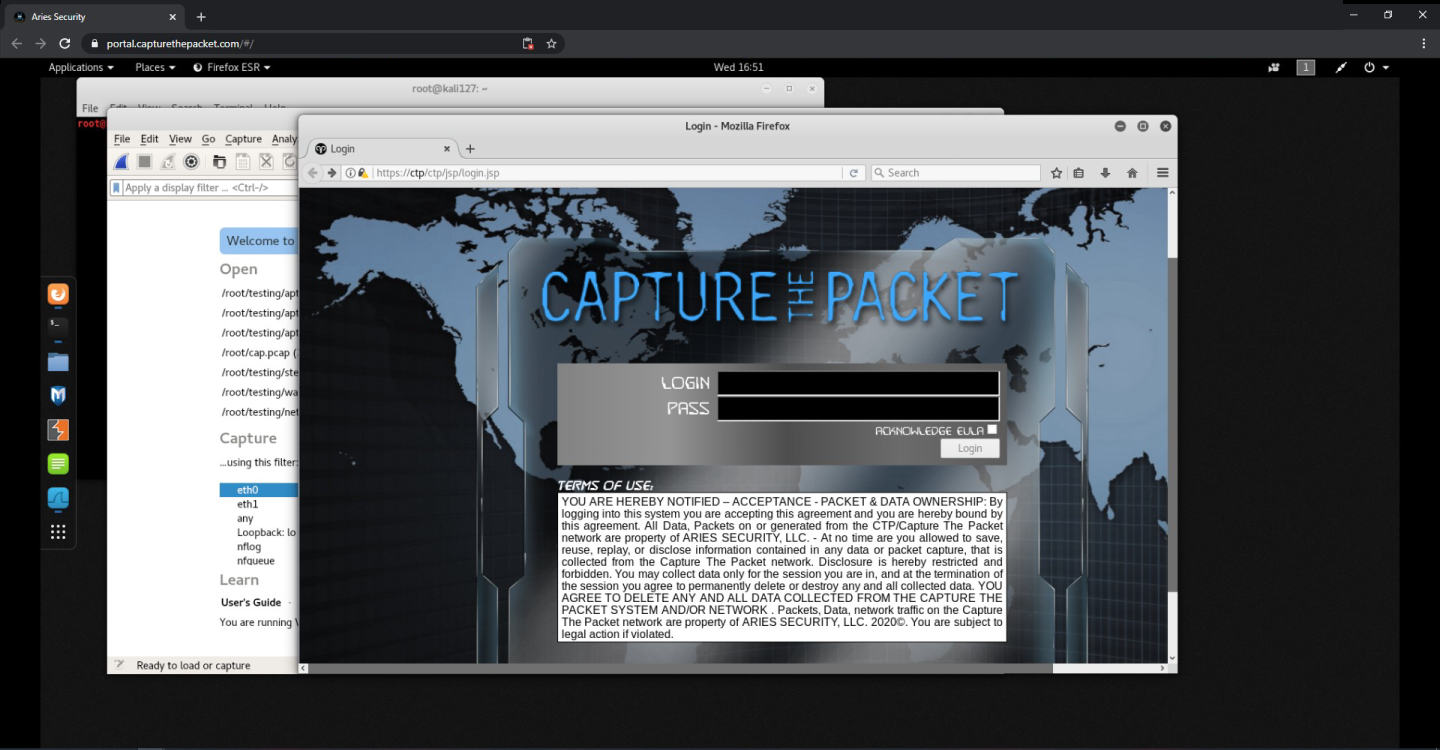This screenshot has height=750, width=1440.
Task: Open the Applications menu in Kali top bar
Action: click(81, 67)
